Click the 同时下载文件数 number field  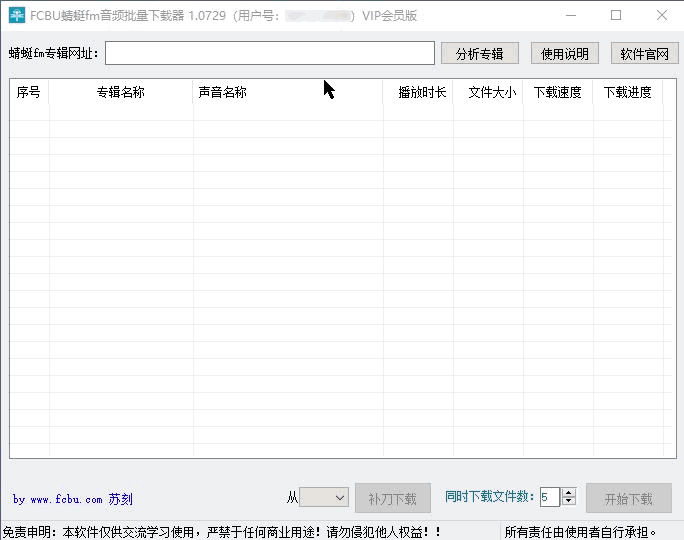550,497
